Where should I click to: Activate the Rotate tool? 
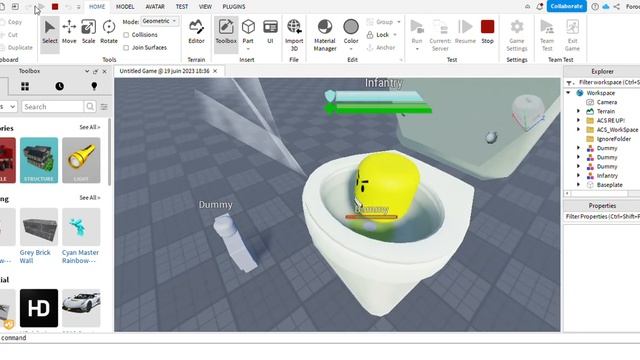(109, 32)
